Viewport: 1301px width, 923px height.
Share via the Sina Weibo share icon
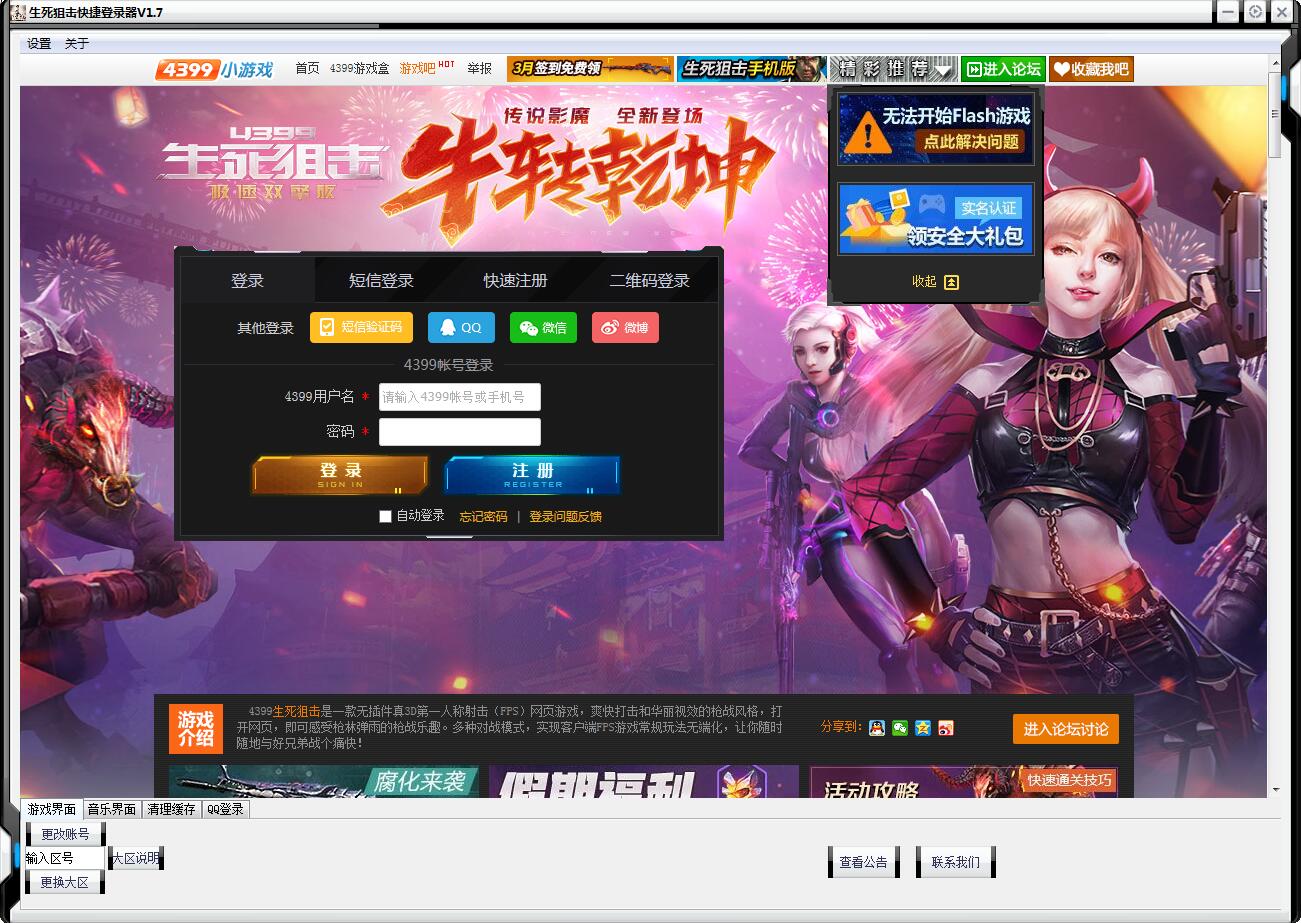945,729
